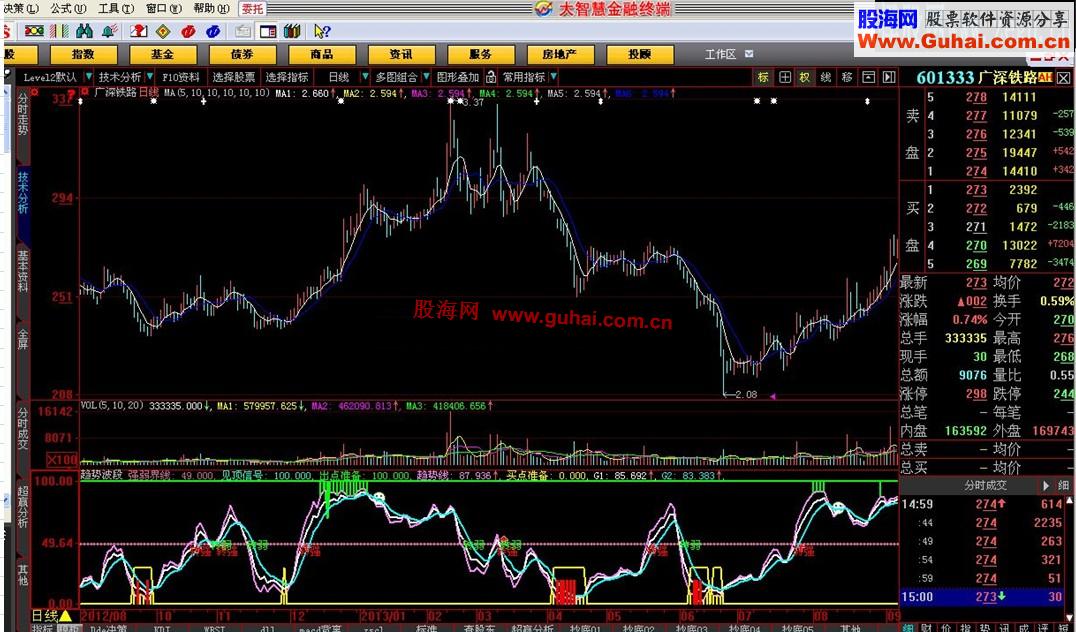Viewport: 1076px width, 632px height.
Task: Click the 15:00 last trade row
Action: [x=985, y=597]
